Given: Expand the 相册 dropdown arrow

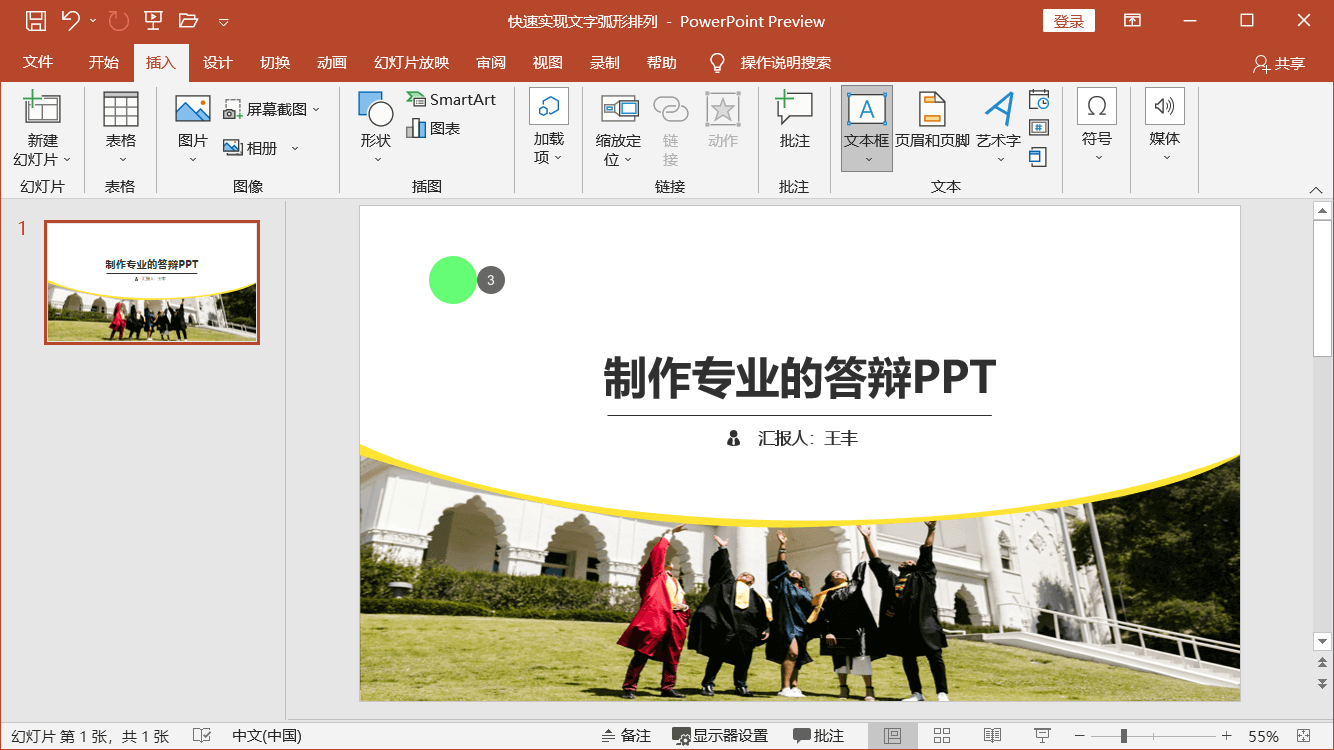Looking at the screenshot, I should [295, 148].
